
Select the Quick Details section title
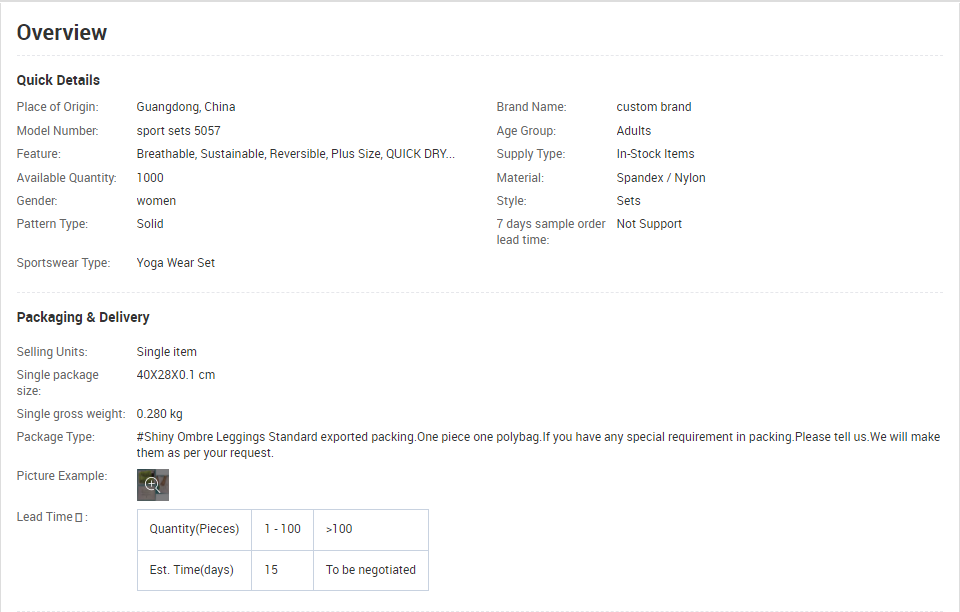(58, 80)
